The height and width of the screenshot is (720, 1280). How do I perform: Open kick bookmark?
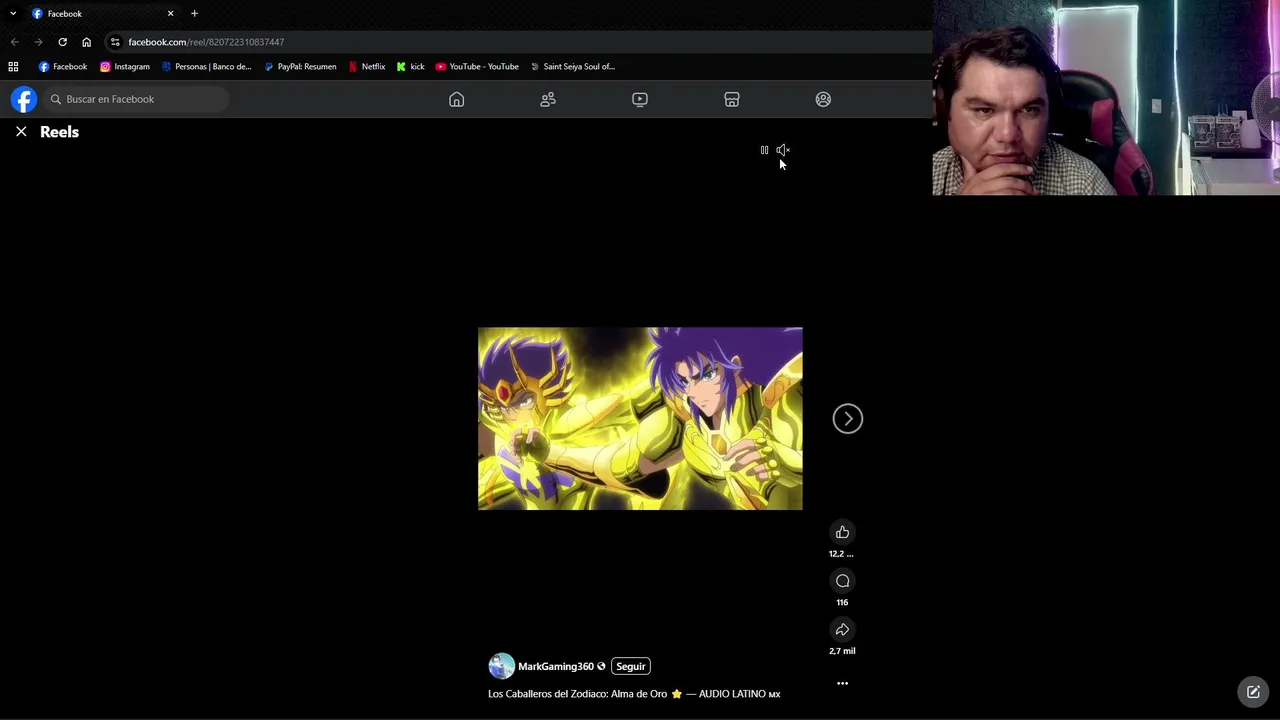tap(410, 67)
